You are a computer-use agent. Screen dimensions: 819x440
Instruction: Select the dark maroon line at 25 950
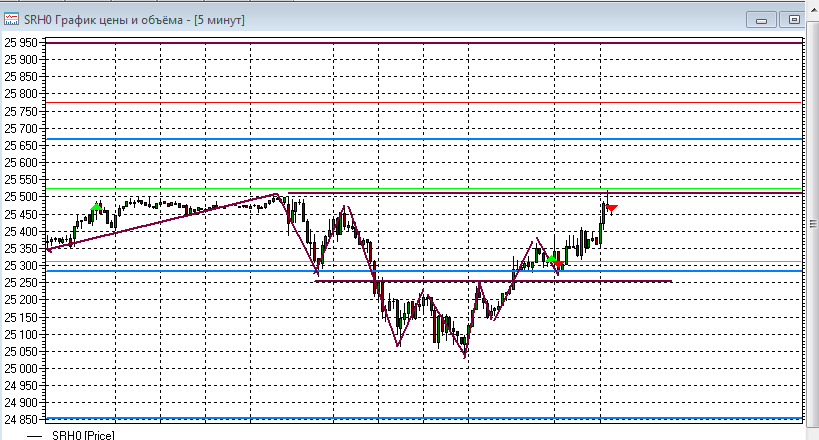[424, 43]
